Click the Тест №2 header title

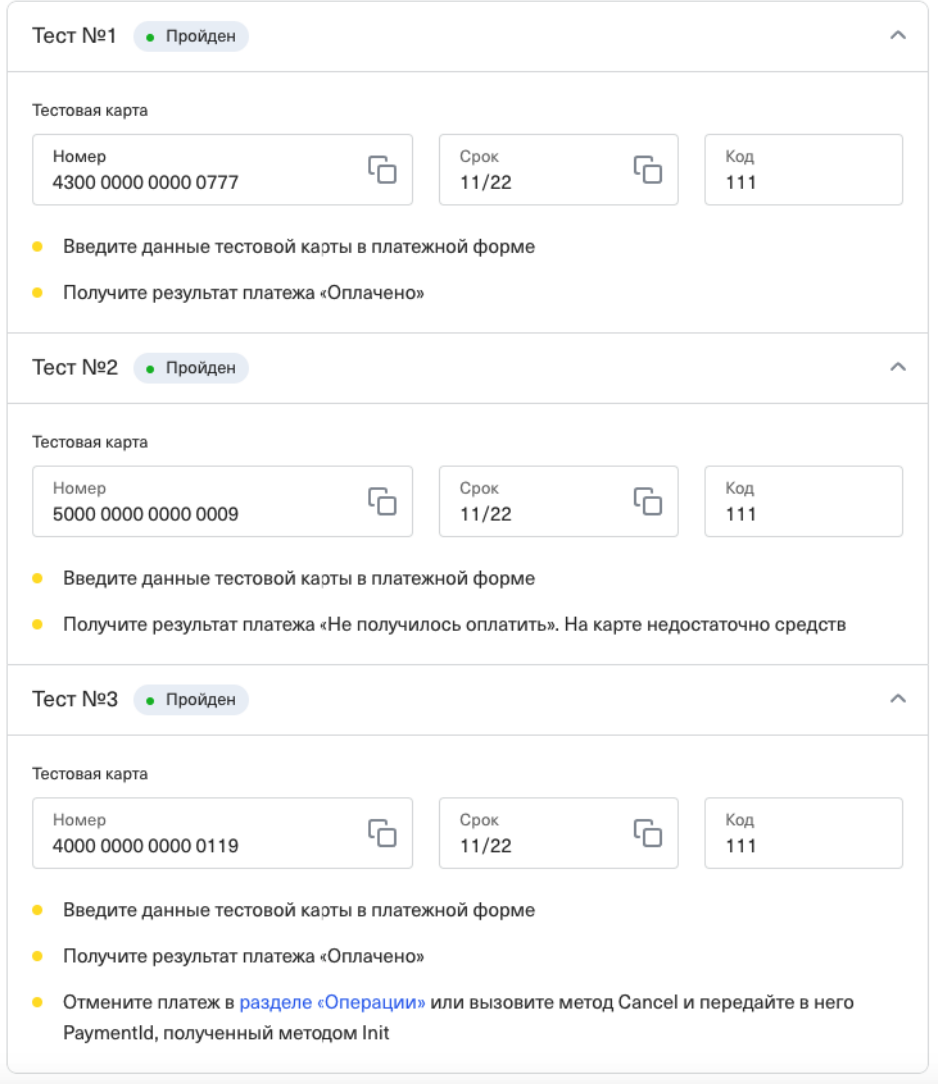click(x=75, y=368)
